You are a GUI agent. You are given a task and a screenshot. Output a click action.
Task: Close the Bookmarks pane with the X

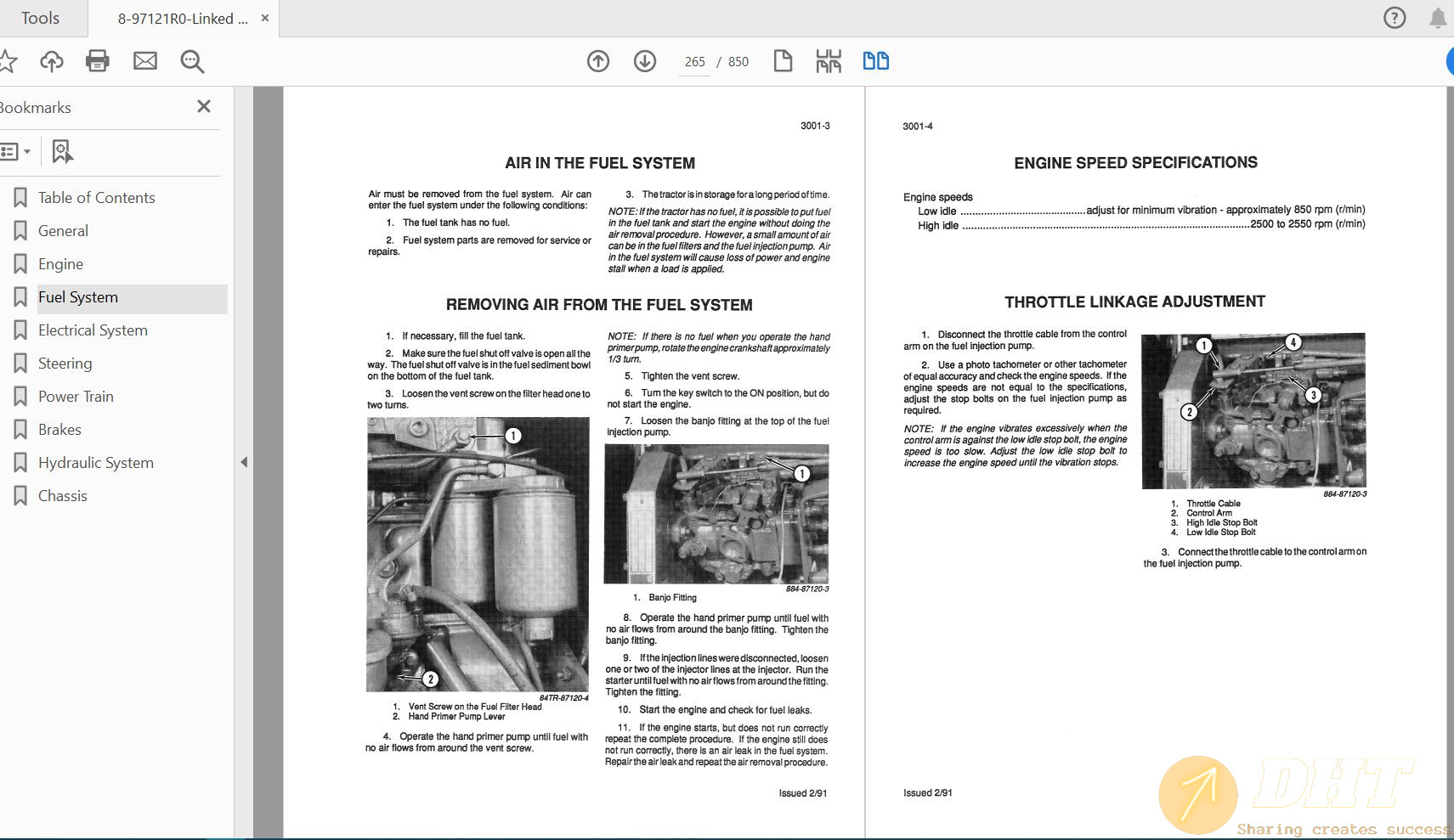(203, 106)
